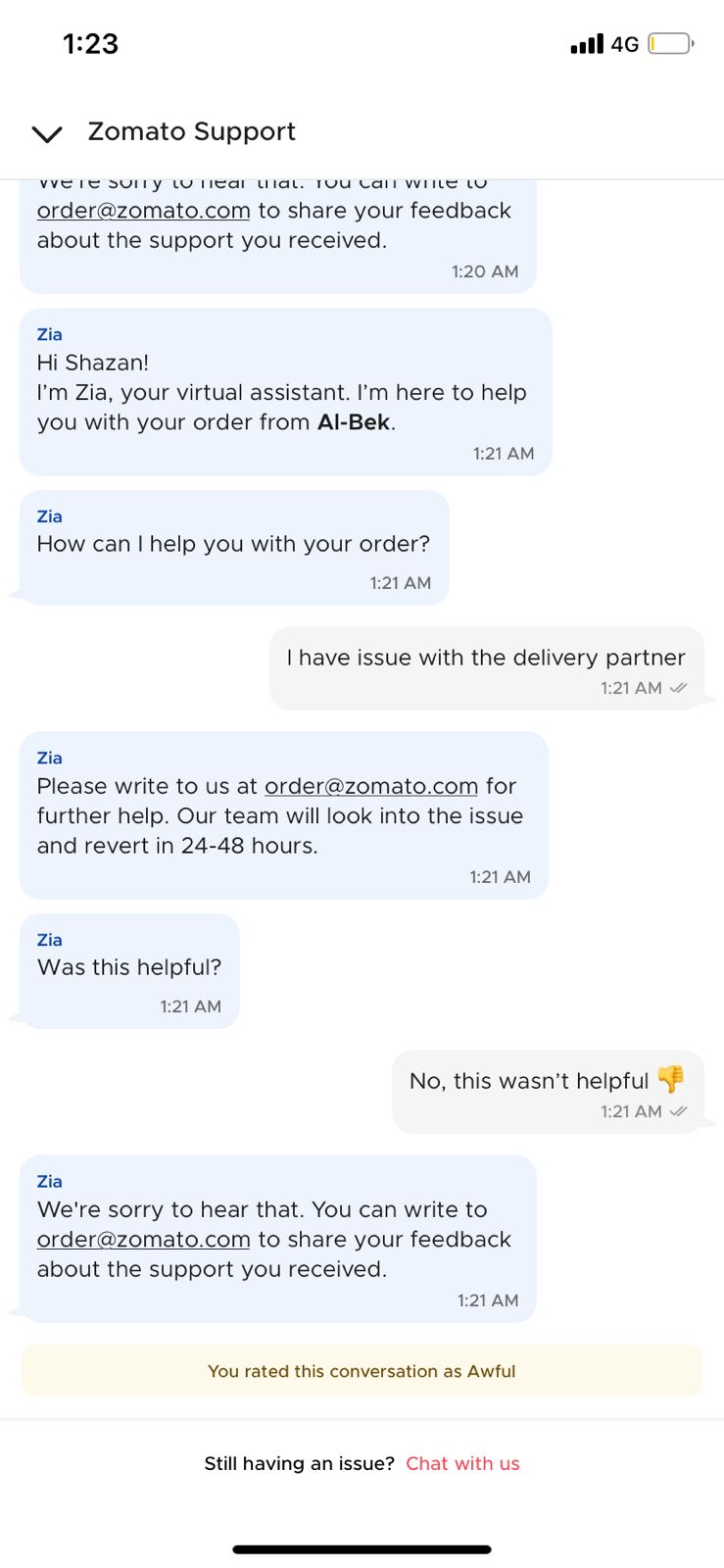724x1568 pixels.
Task: Open order@zomato.com link in top partial message
Action: 143,211
